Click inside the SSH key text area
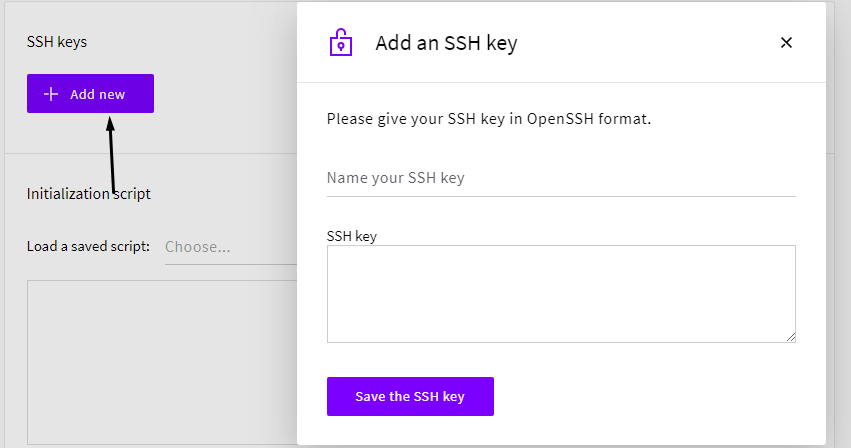 tap(561, 294)
